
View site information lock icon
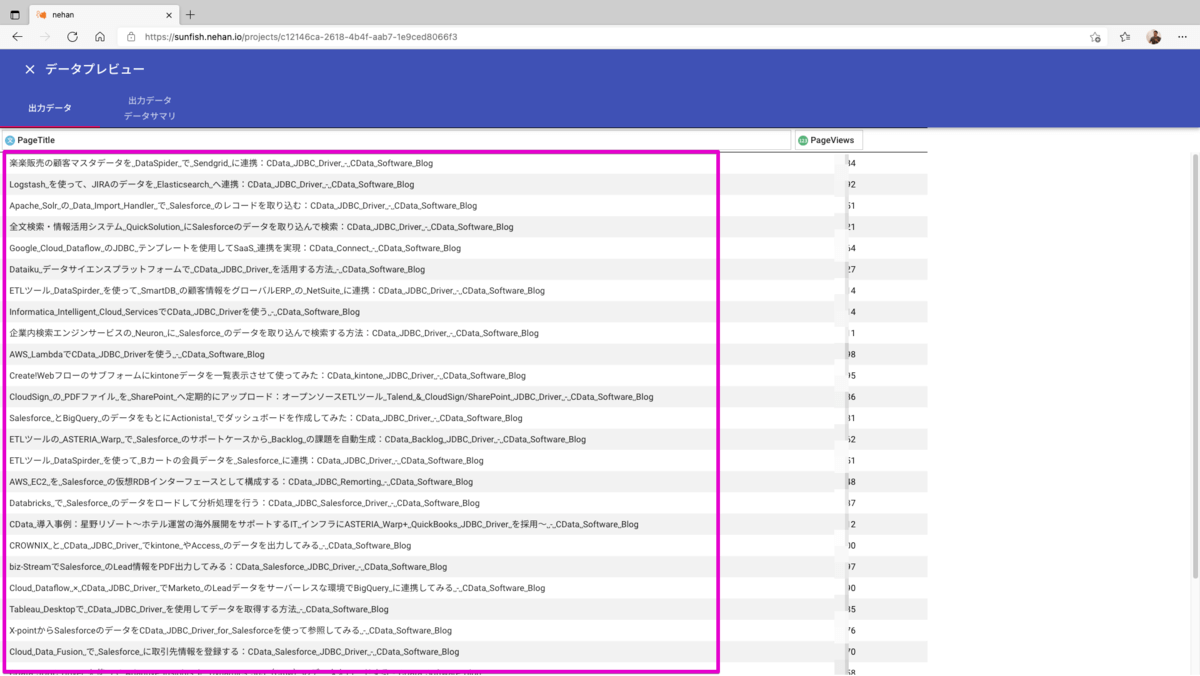tap(131, 37)
